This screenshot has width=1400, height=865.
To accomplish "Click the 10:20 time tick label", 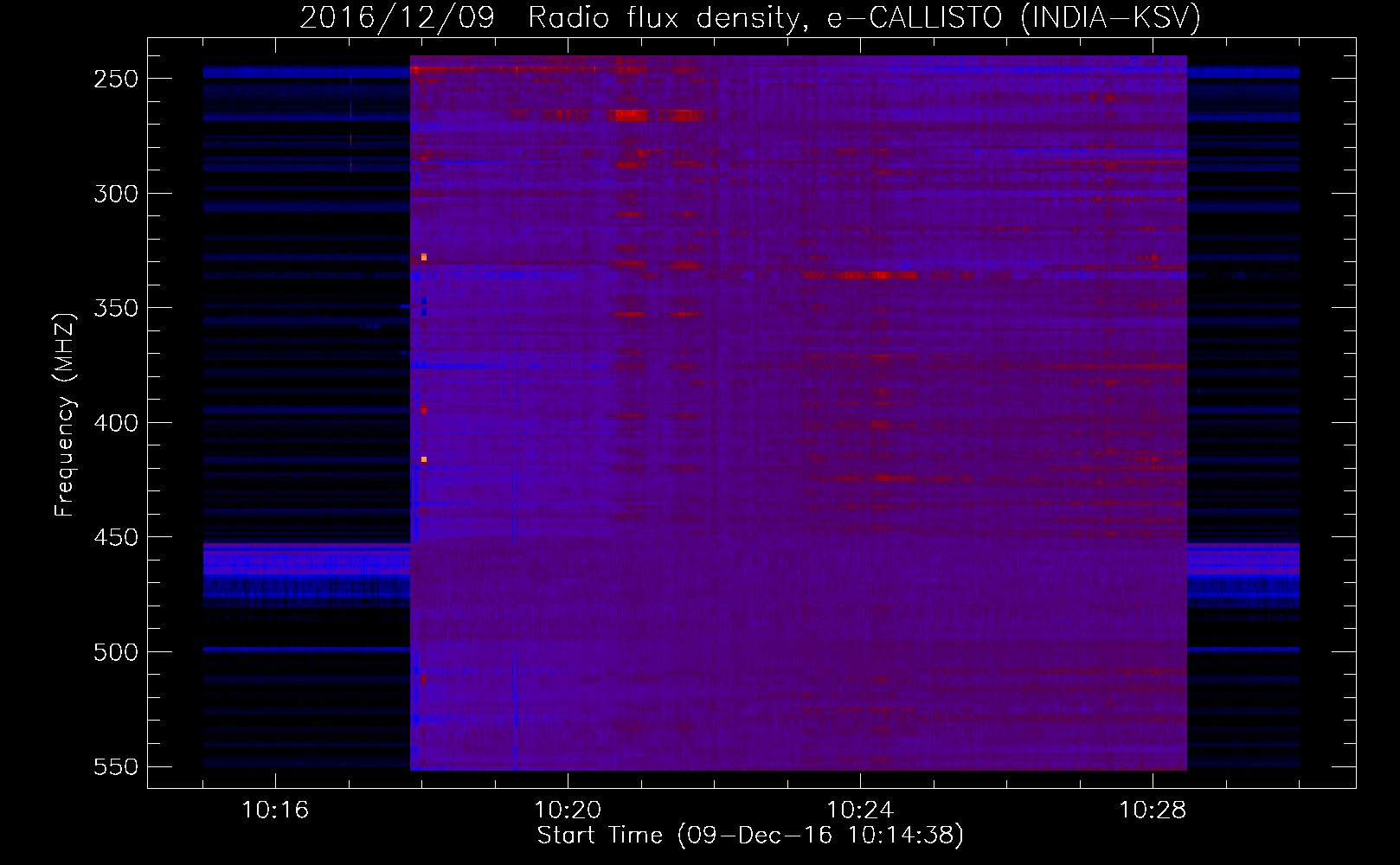I will tap(568, 811).
